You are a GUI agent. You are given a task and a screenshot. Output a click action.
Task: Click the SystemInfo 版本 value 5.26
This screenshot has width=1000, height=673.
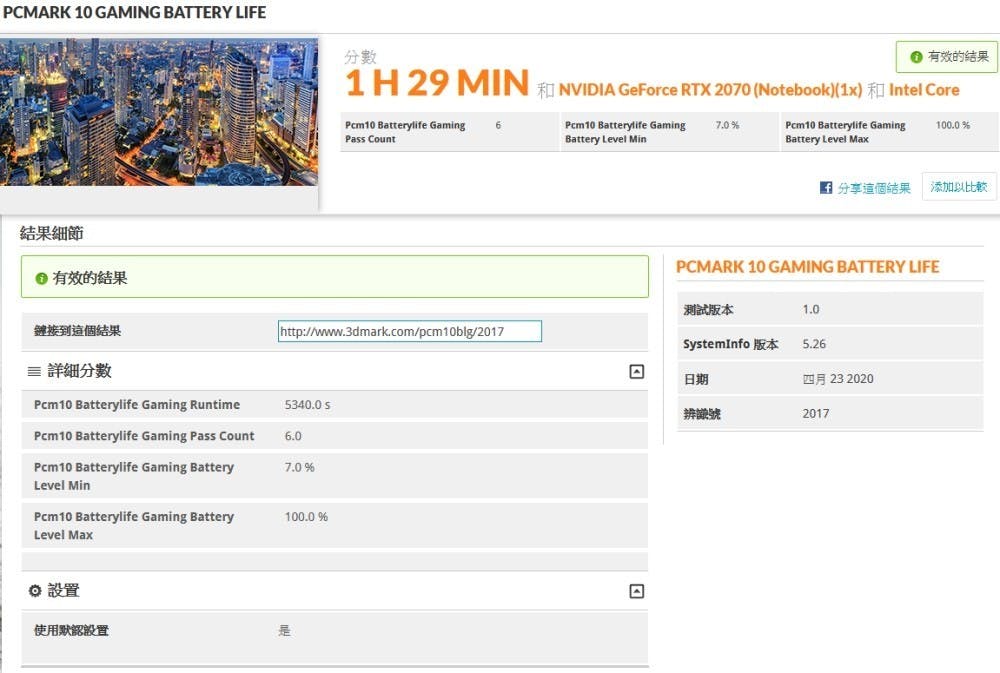point(814,344)
